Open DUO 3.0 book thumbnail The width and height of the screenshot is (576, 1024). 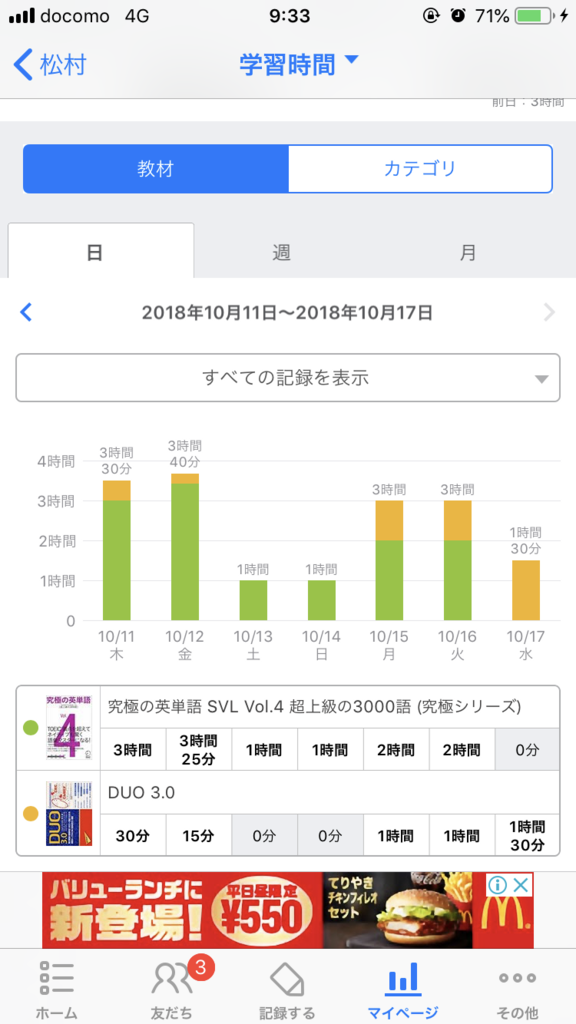tap(69, 814)
